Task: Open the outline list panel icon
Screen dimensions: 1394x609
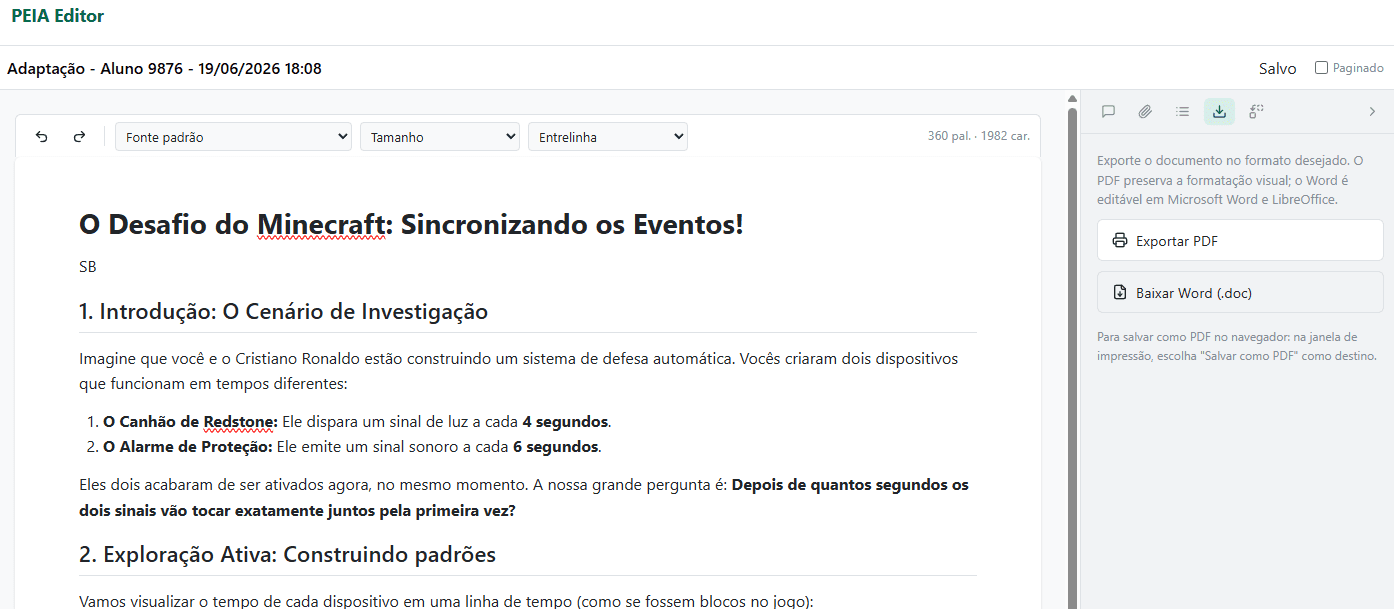Action: coord(1182,112)
